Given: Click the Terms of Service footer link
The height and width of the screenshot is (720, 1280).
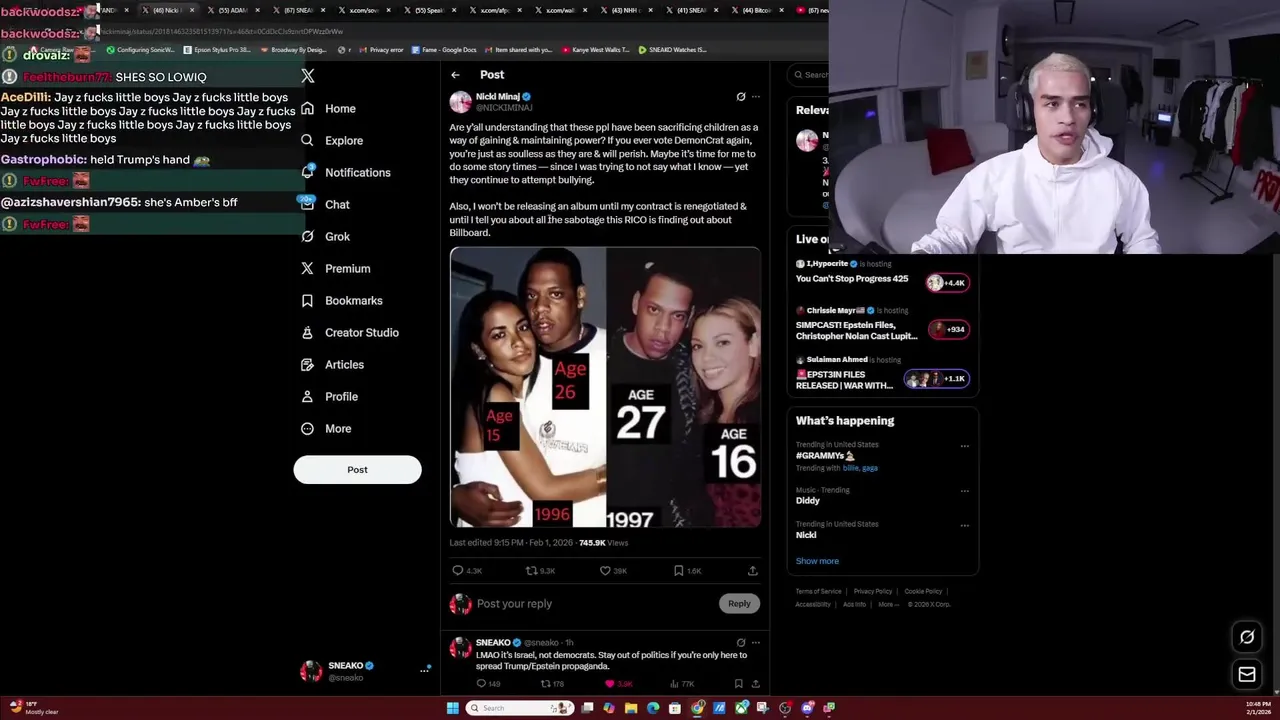Looking at the screenshot, I should (x=819, y=592).
